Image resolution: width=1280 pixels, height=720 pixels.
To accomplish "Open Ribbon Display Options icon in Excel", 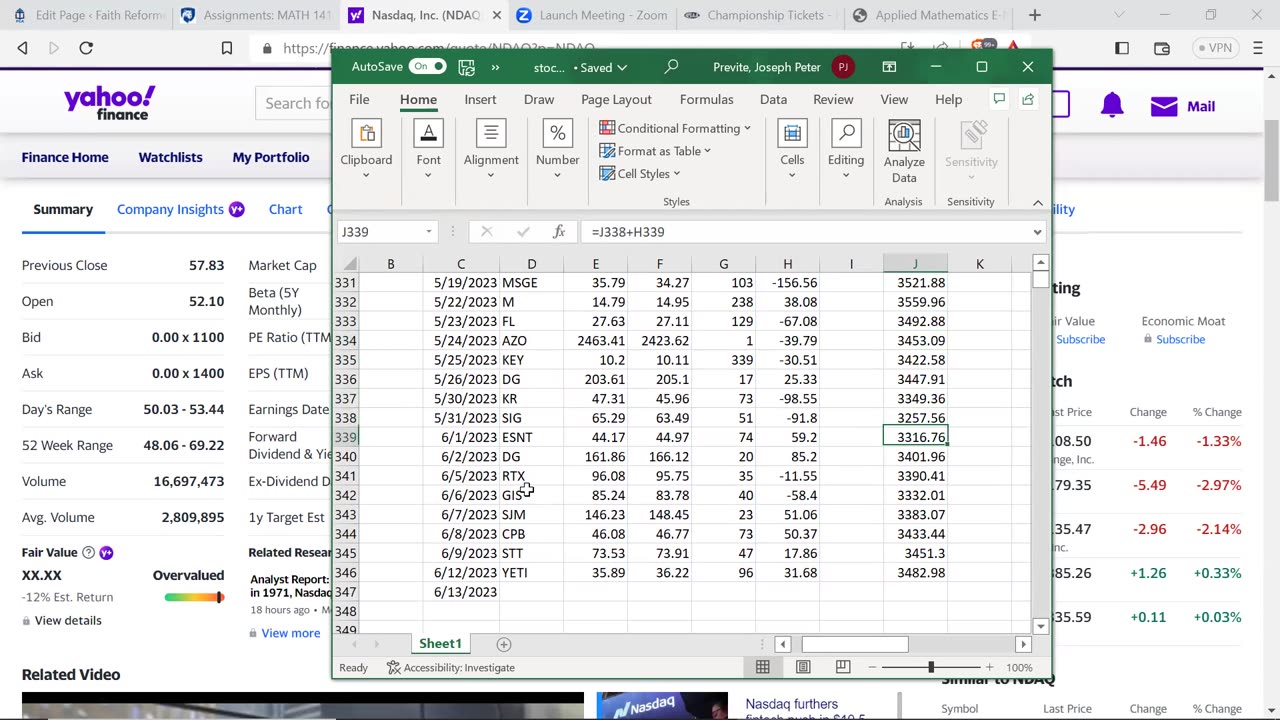I will [889, 67].
